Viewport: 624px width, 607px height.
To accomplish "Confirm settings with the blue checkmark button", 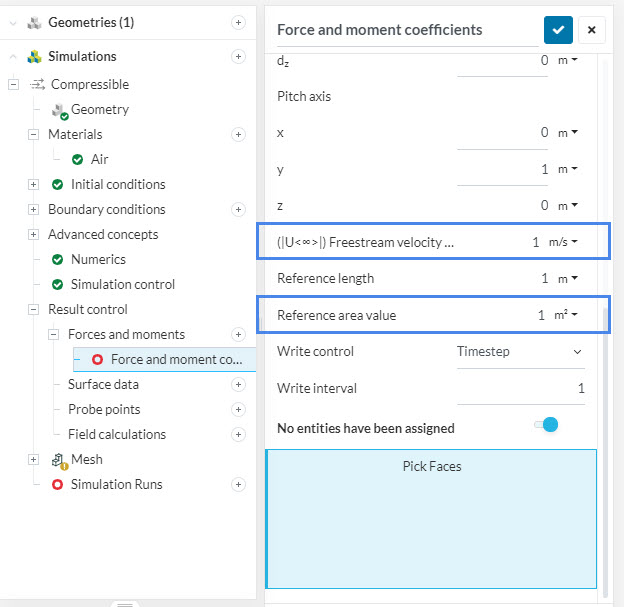I will coord(558,30).
